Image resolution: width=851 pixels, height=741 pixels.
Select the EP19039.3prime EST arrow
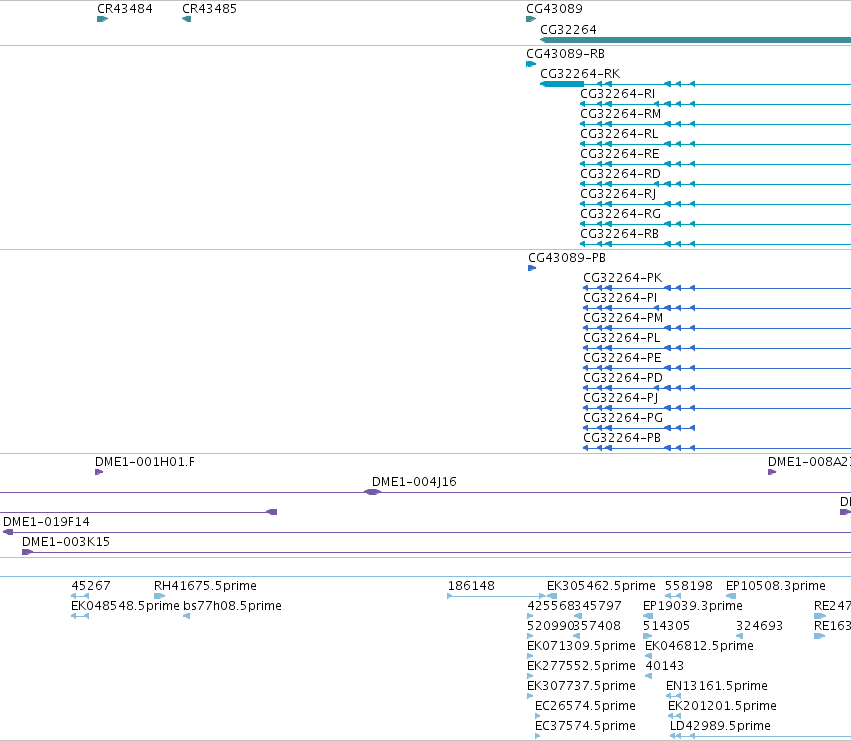(x=648, y=616)
